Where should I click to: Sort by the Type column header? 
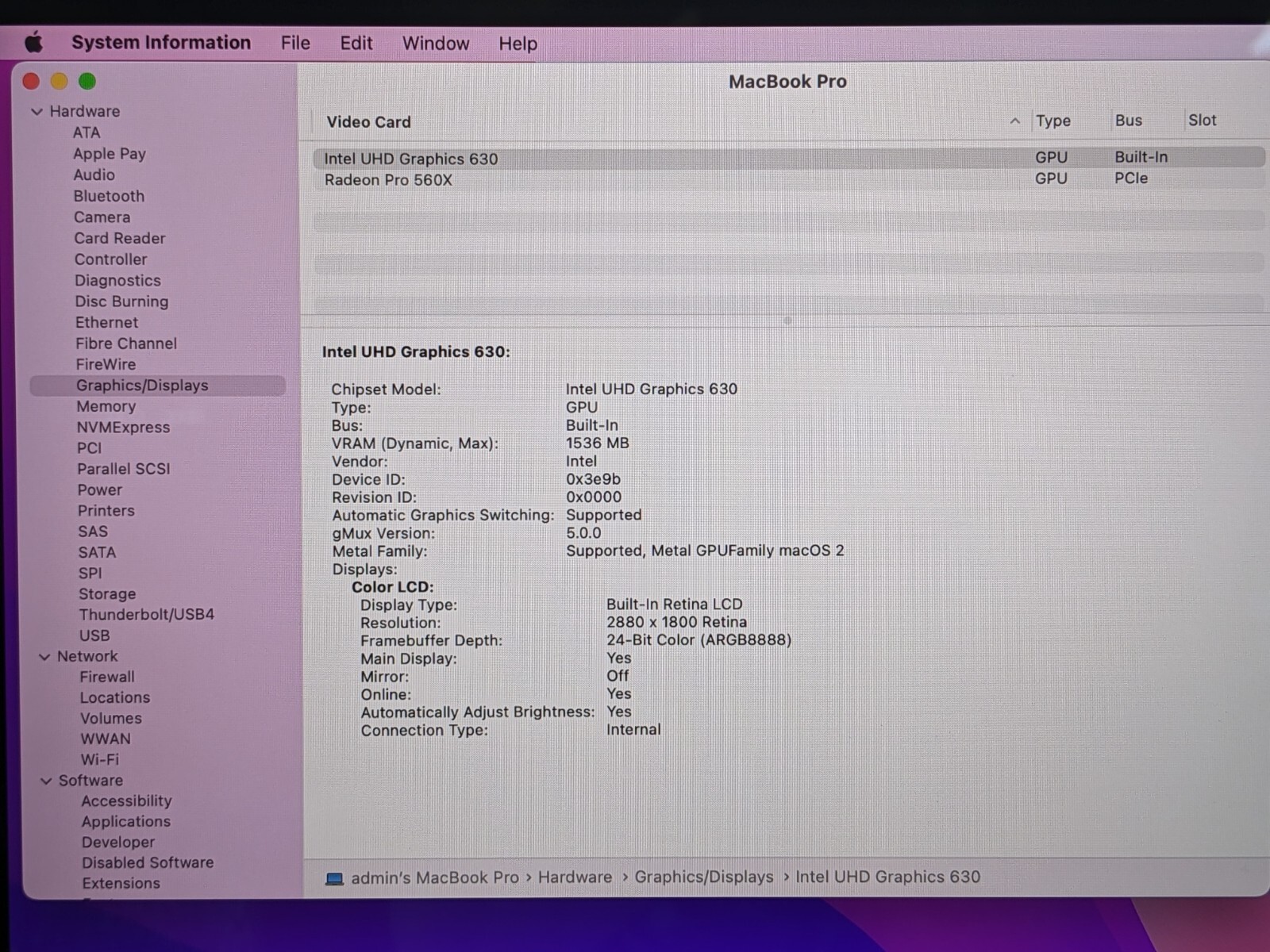click(x=1053, y=121)
